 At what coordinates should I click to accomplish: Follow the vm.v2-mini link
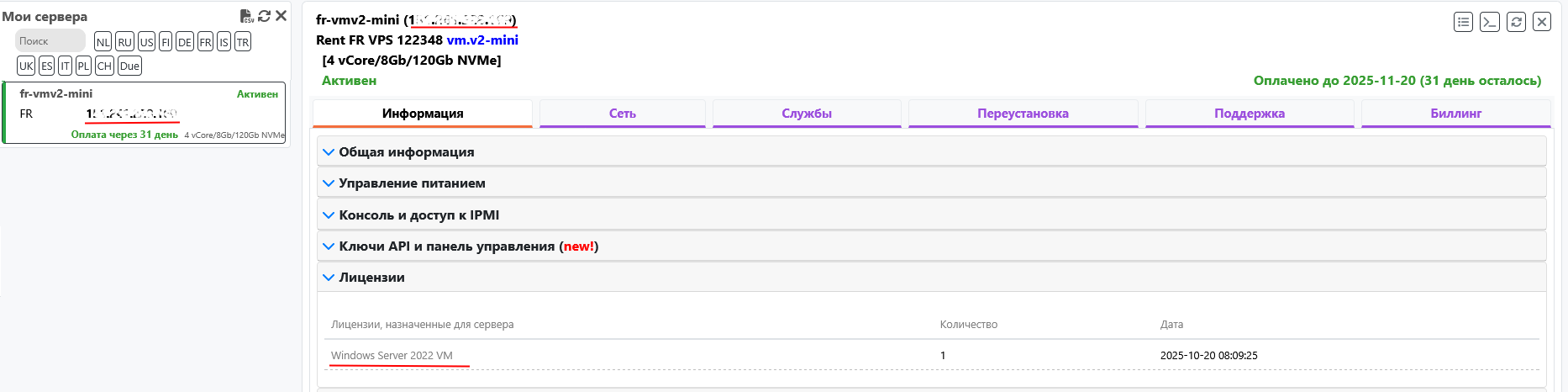(482, 40)
